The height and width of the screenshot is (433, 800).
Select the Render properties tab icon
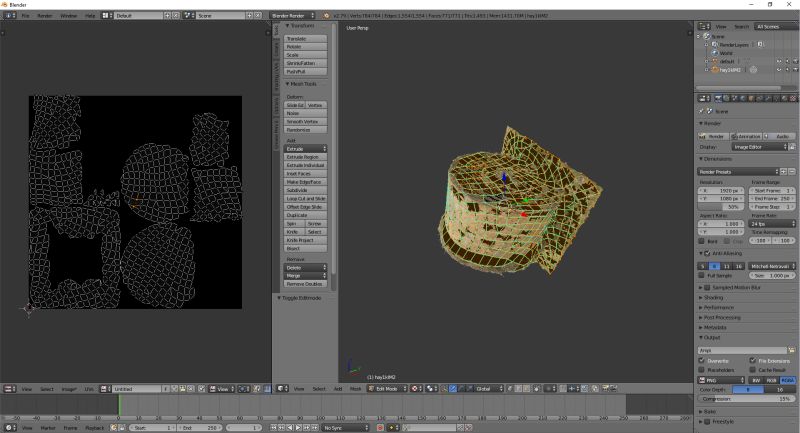tap(718, 98)
